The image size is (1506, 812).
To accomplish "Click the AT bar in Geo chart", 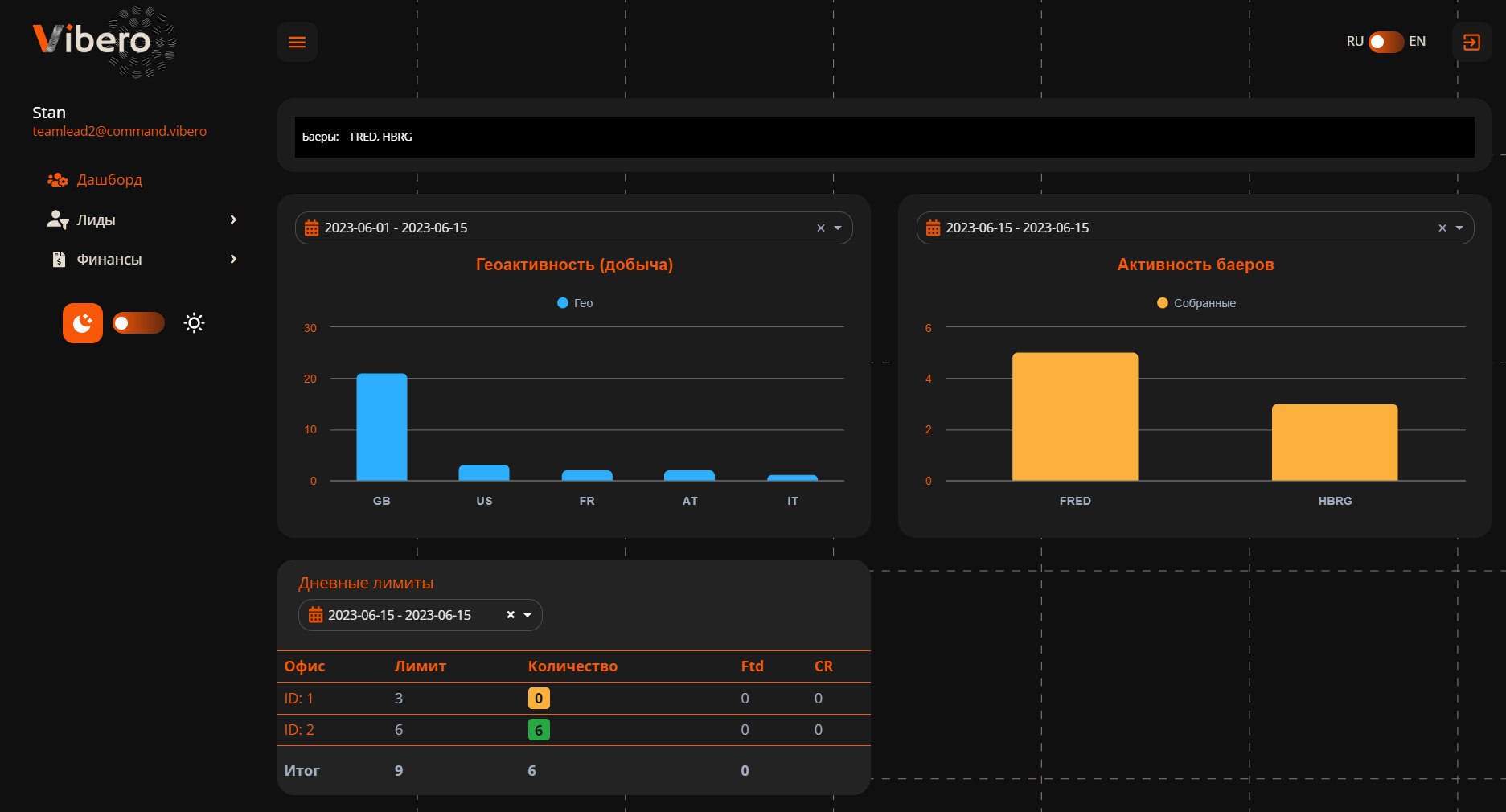I will pyautogui.click(x=689, y=476).
